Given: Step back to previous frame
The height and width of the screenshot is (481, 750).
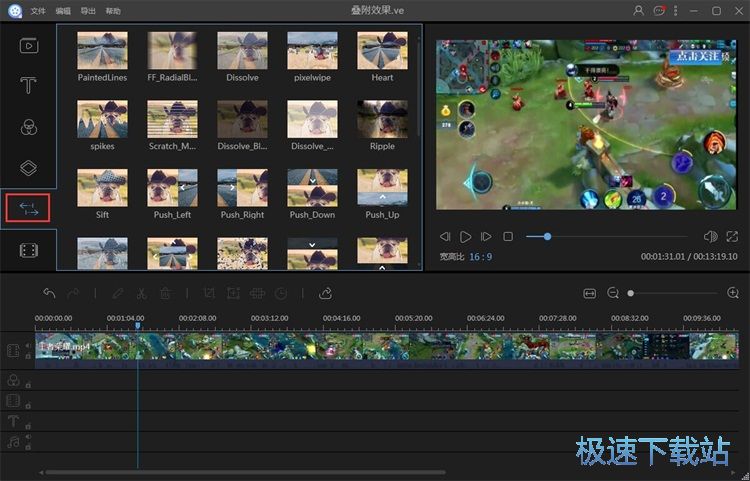Looking at the screenshot, I should tap(445, 237).
